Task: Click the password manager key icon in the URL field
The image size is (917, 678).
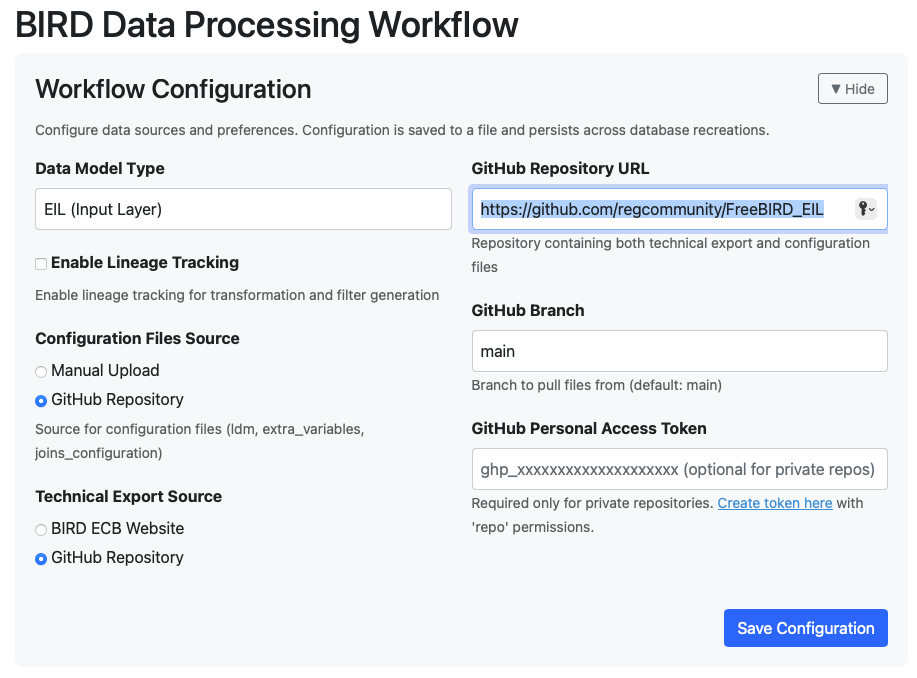Action: pos(865,209)
